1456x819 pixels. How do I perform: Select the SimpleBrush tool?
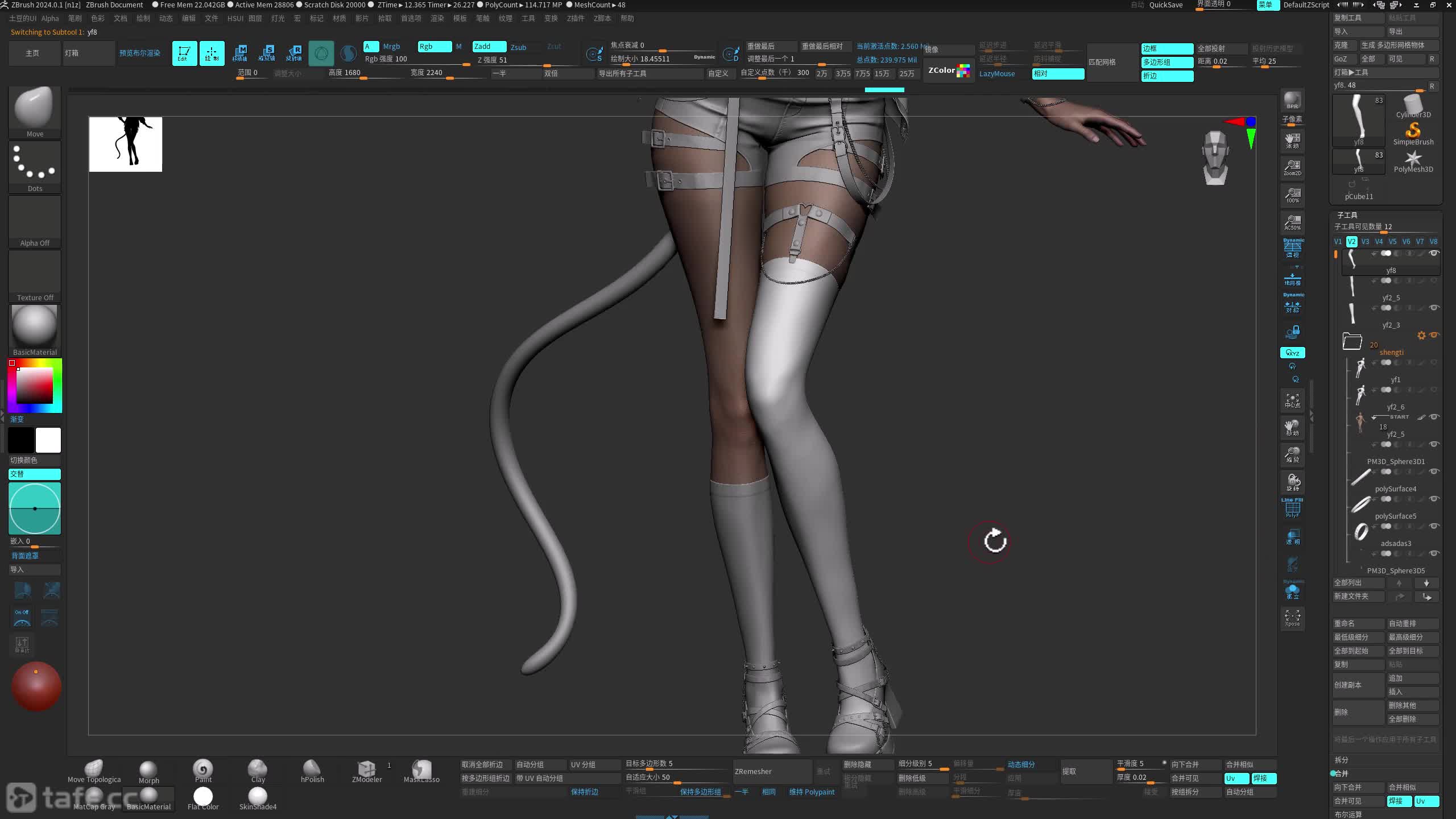(1413, 134)
